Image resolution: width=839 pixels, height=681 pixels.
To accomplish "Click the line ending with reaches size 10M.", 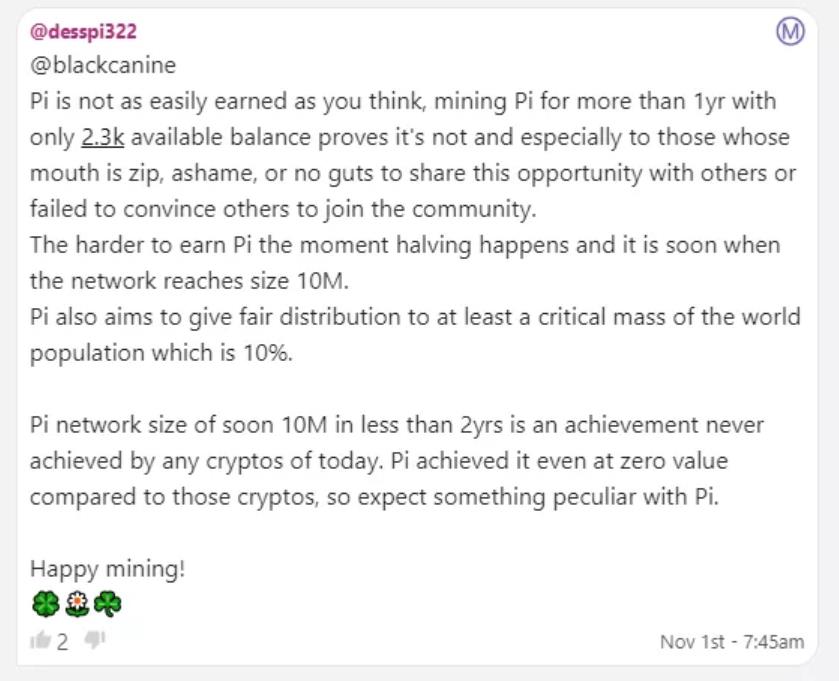I will coord(189,281).
